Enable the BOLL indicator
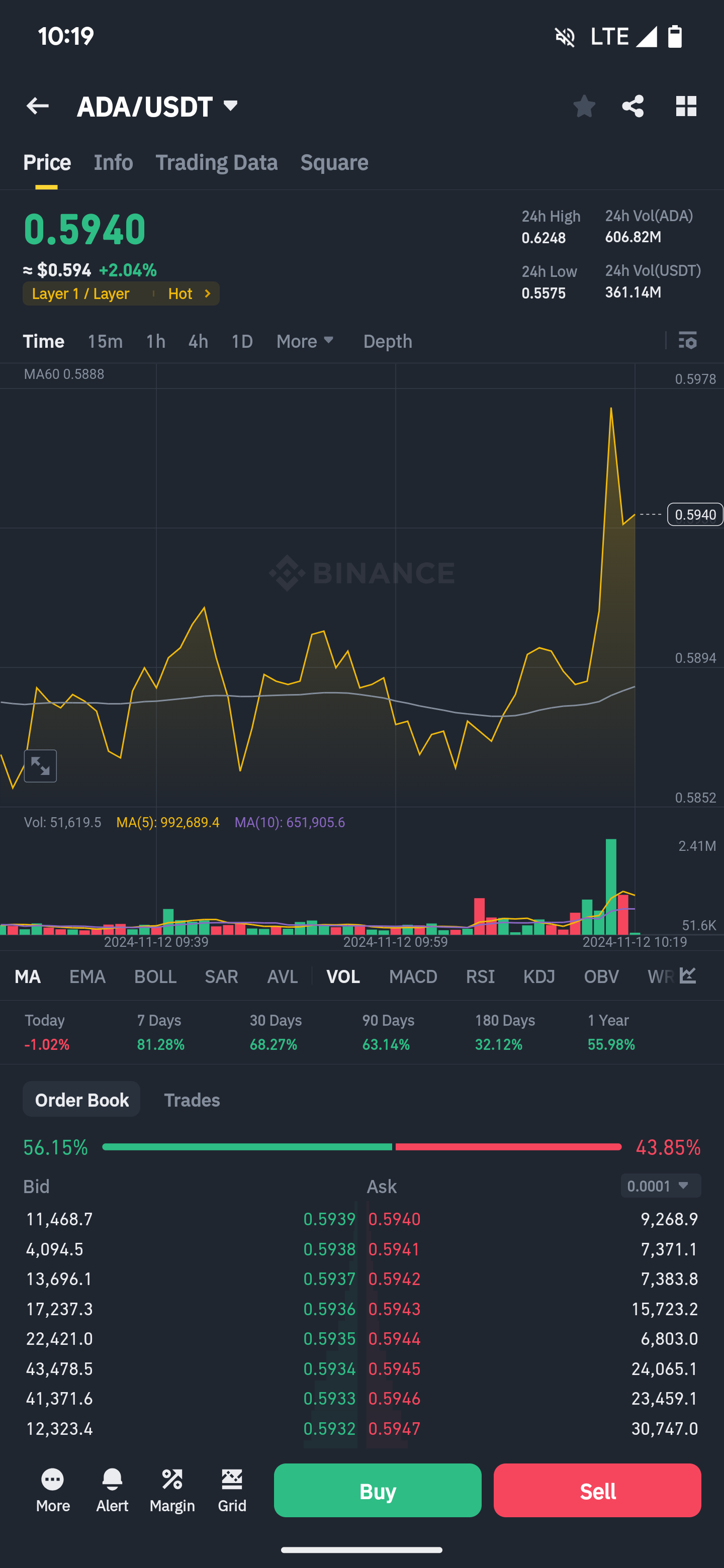This screenshot has width=724, height=1568. [155, 976]
